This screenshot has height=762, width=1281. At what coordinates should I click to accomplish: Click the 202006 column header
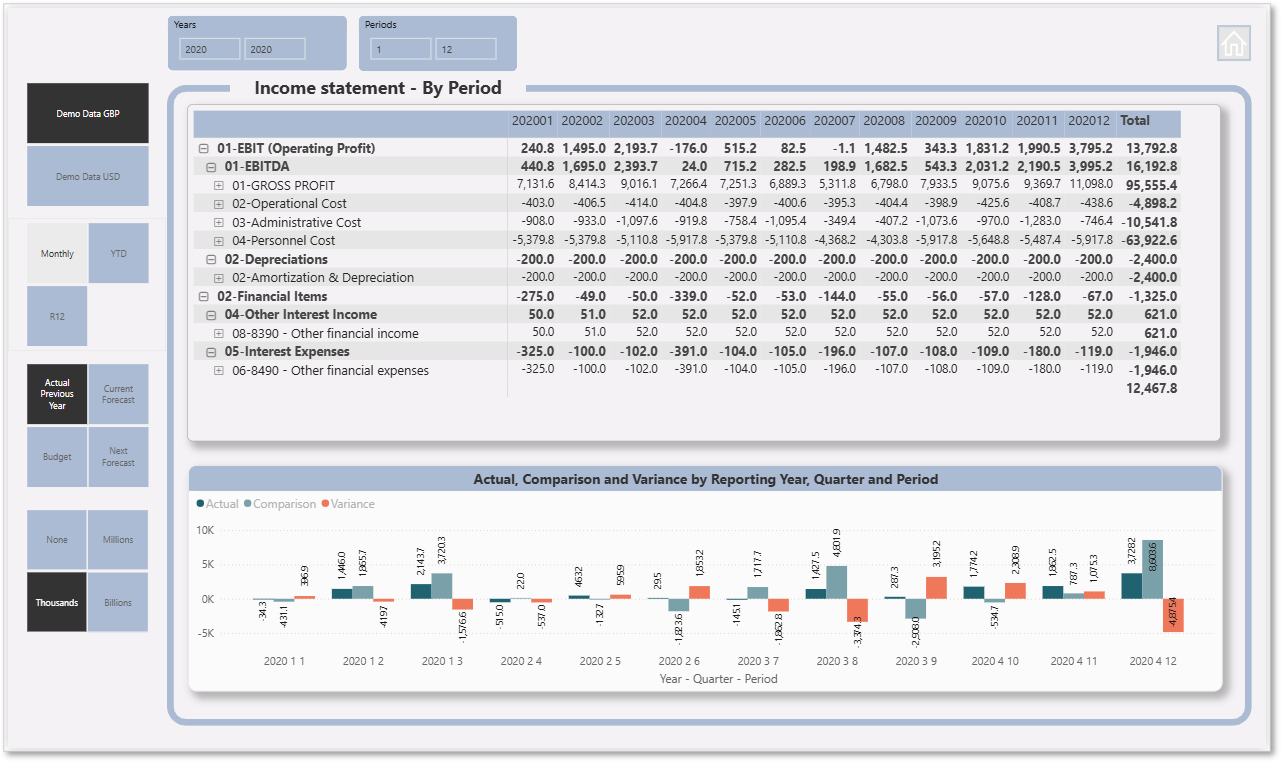point(785,120)
